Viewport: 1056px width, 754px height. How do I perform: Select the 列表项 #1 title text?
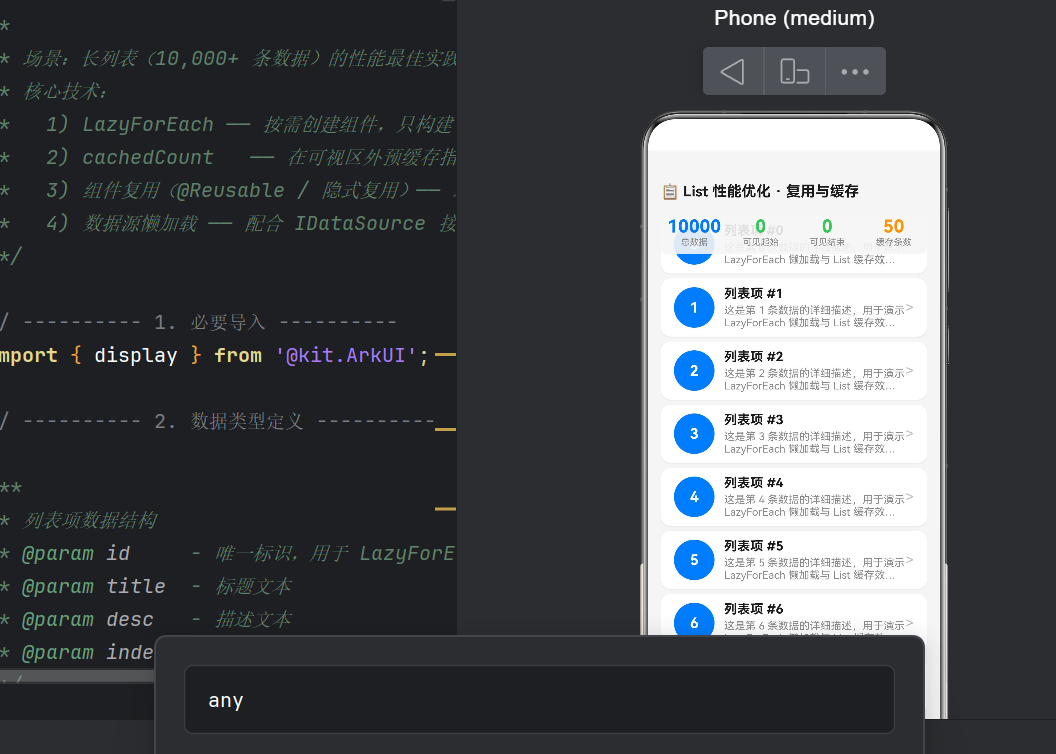[753, 294]
